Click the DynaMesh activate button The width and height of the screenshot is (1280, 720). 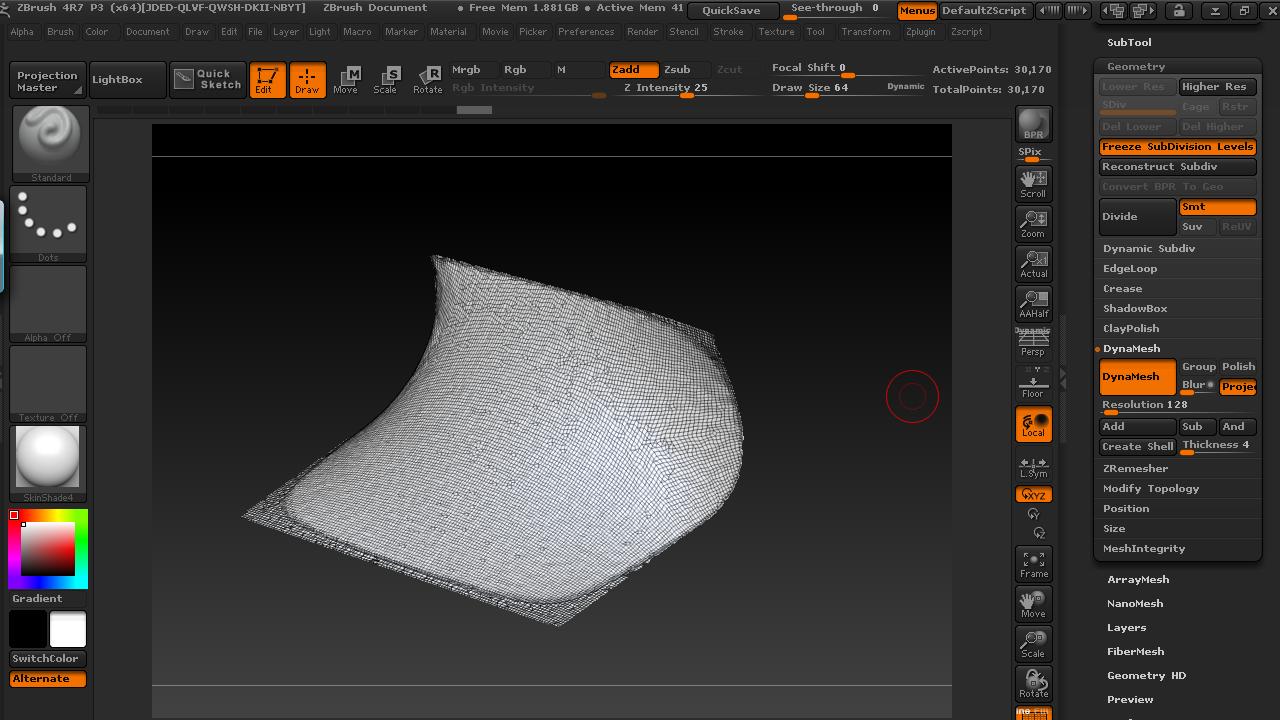click(x=1137, y=377)
